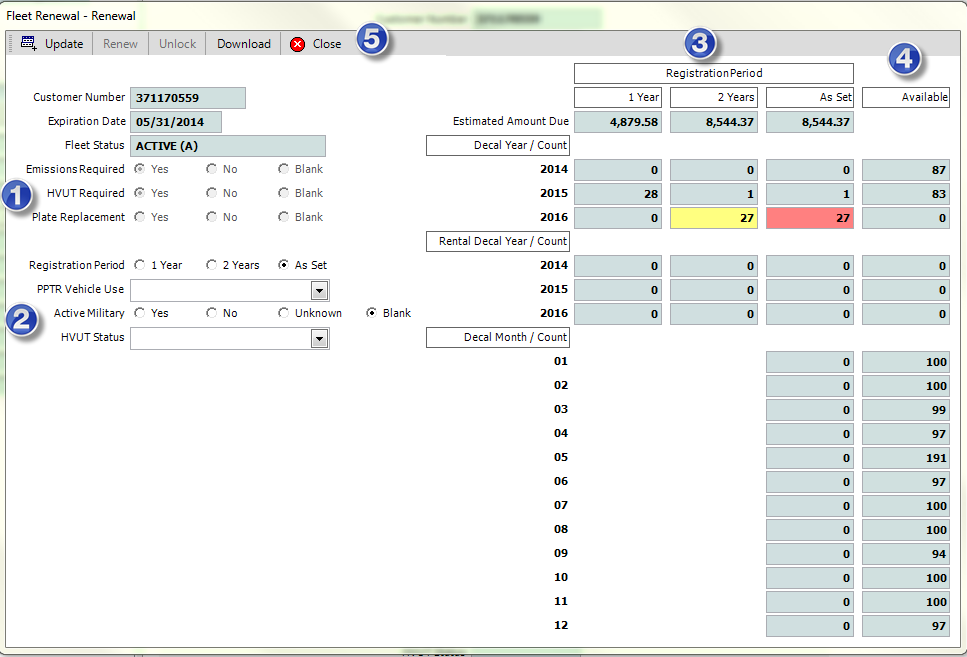Click the blue callout marker number 5
This screenshot has width=967, height=657.
coord(373,41)
